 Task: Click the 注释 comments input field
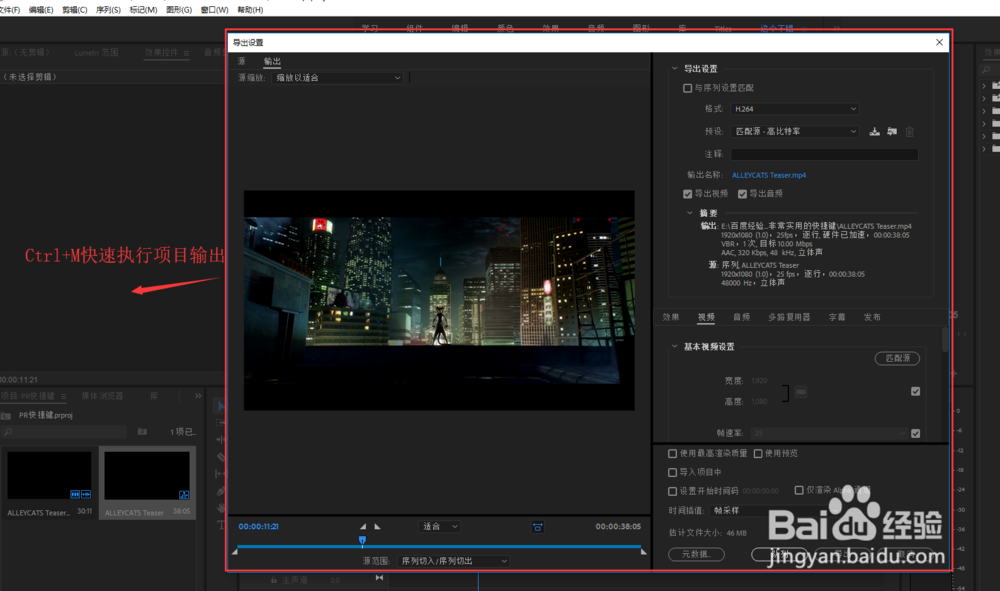[x=824, y=154]
